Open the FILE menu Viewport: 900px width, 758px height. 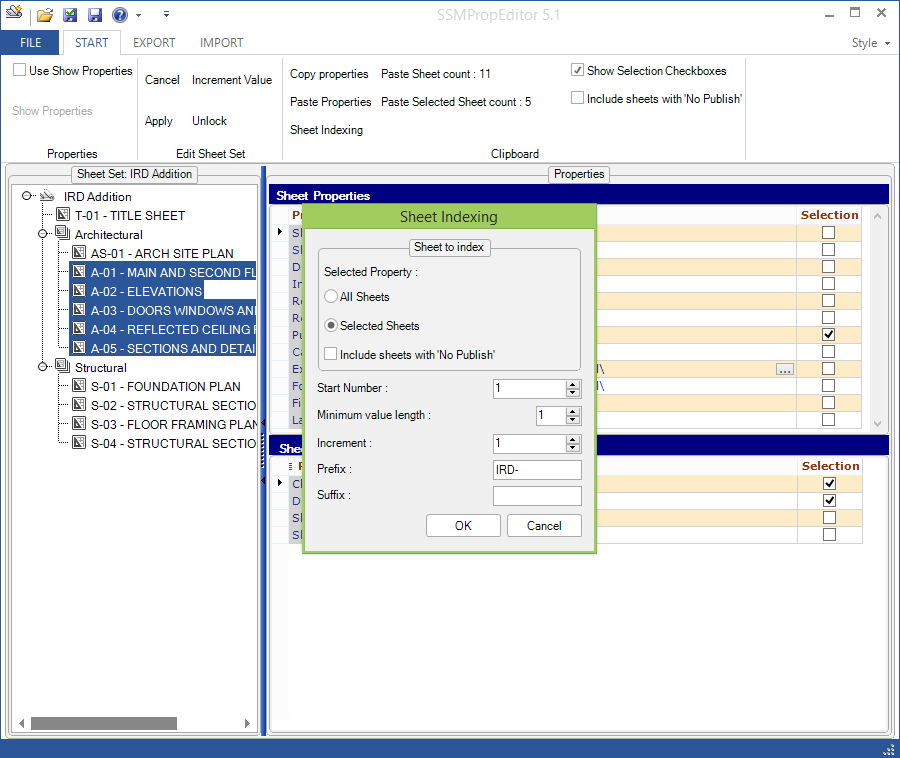30,43
